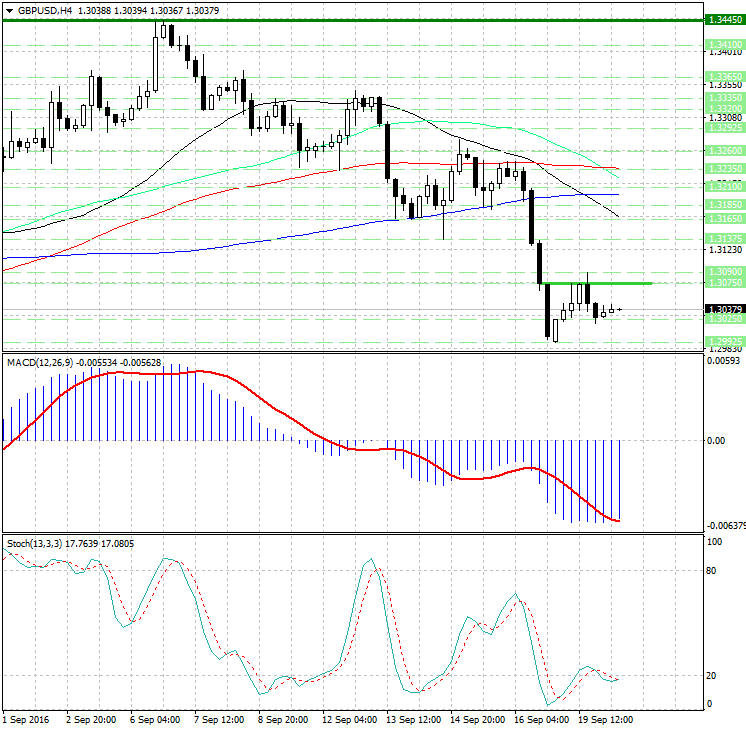Click the 2 Sep 20:00 time label

click(91, 720)
